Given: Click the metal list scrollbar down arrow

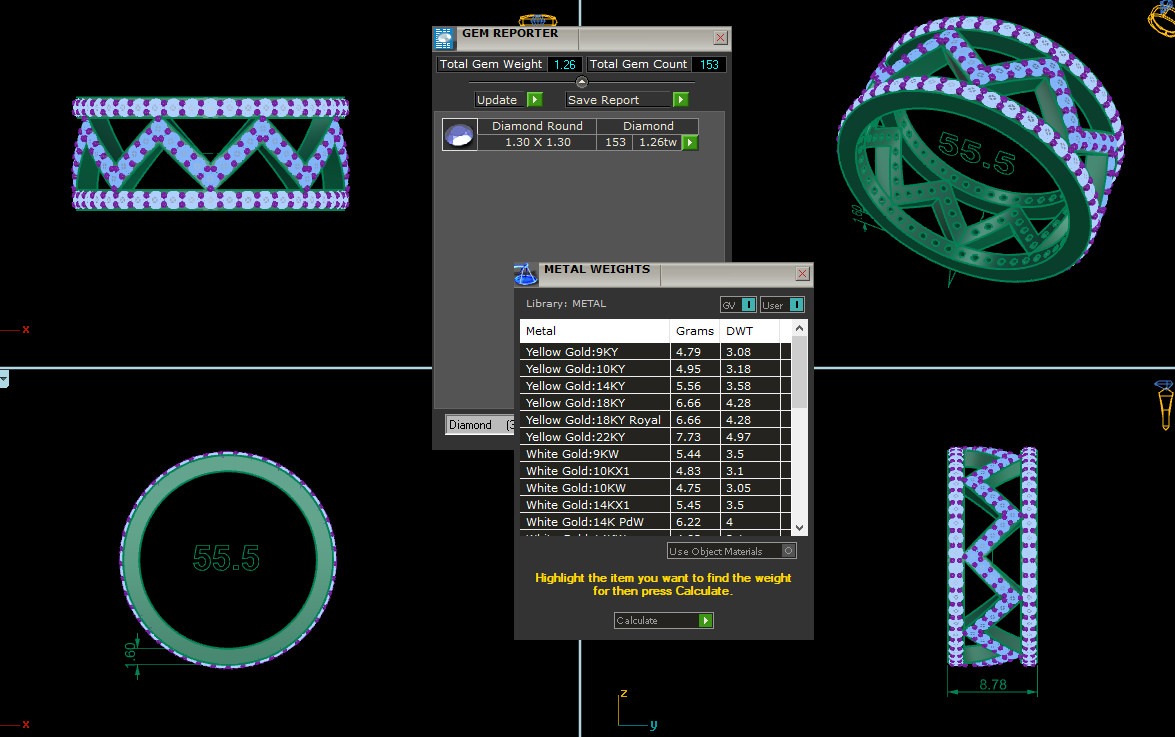Looking at the screenshot, I should (799, 527).
